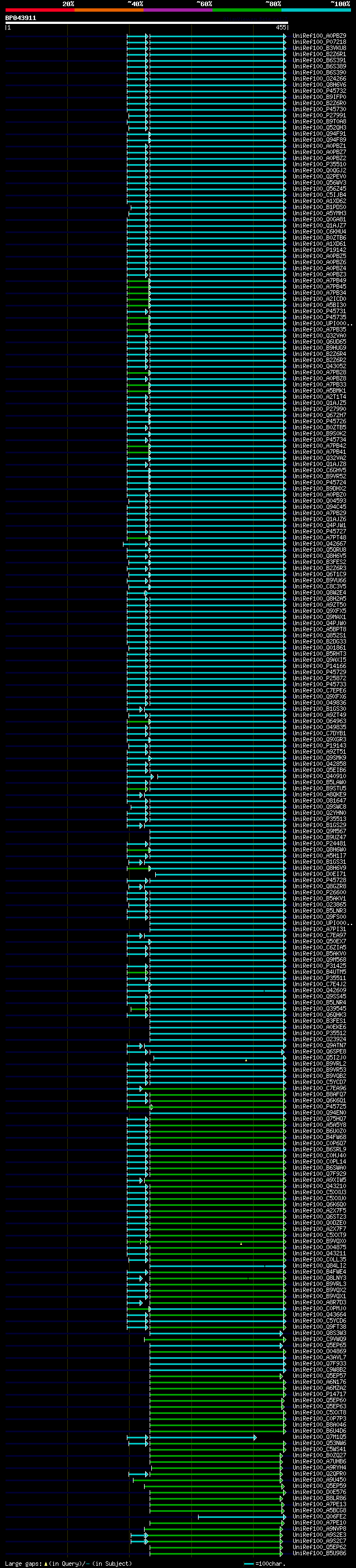
Task: Open hit UniRef100_A0PBZ9
Action: 319,36
